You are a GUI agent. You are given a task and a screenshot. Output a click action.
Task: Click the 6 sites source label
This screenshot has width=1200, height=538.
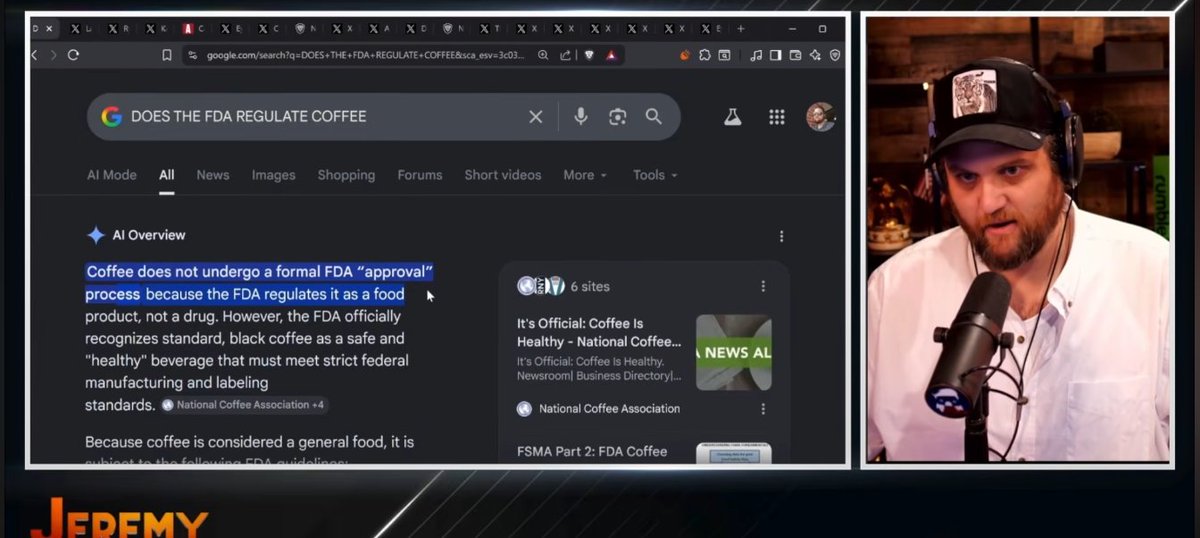coord(590,286)
